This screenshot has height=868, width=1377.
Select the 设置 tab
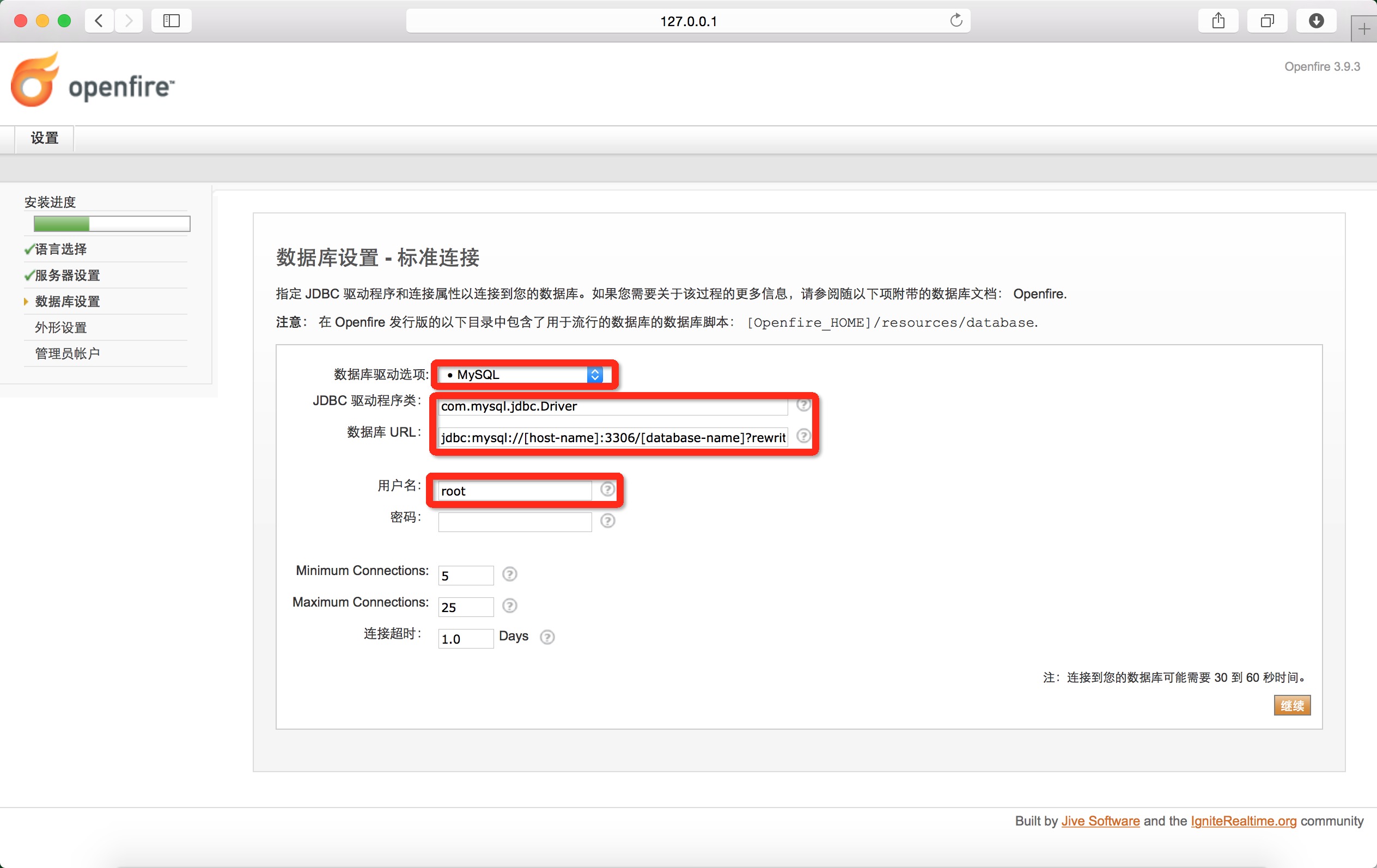tap(45, 138)
